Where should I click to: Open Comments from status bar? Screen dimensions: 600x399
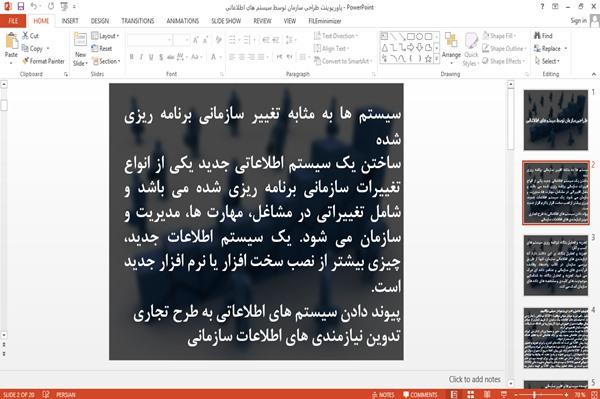pyautogui.click(x=420, y=395)
